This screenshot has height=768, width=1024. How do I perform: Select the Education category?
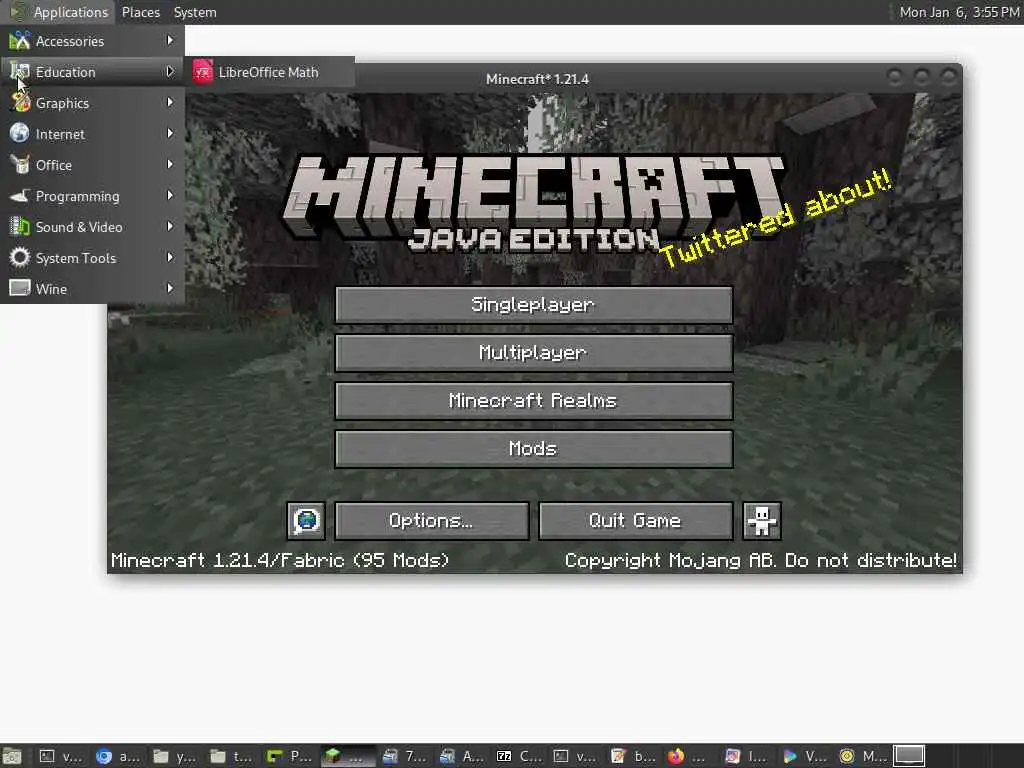pyautogui.click(x=92, y=72)
